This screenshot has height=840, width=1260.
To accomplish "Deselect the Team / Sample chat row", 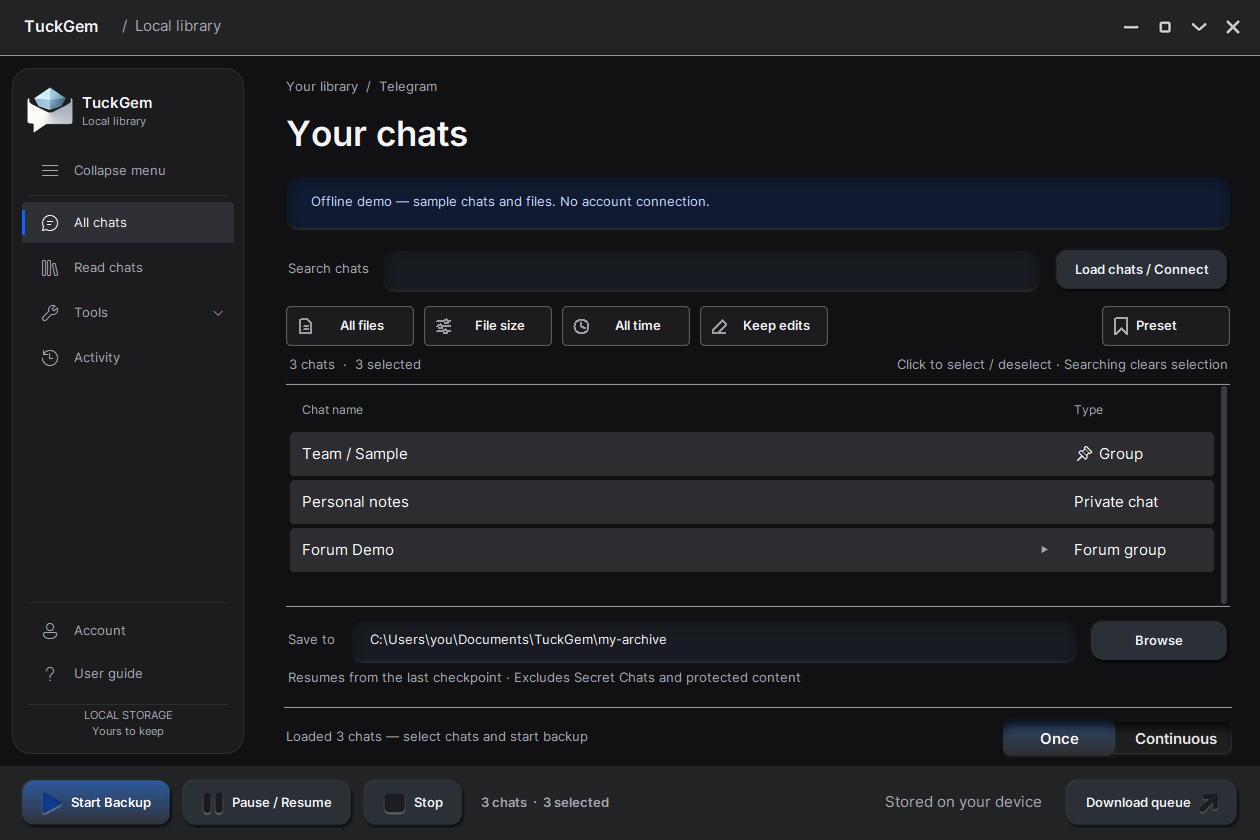I will click(x=752, y=454).
